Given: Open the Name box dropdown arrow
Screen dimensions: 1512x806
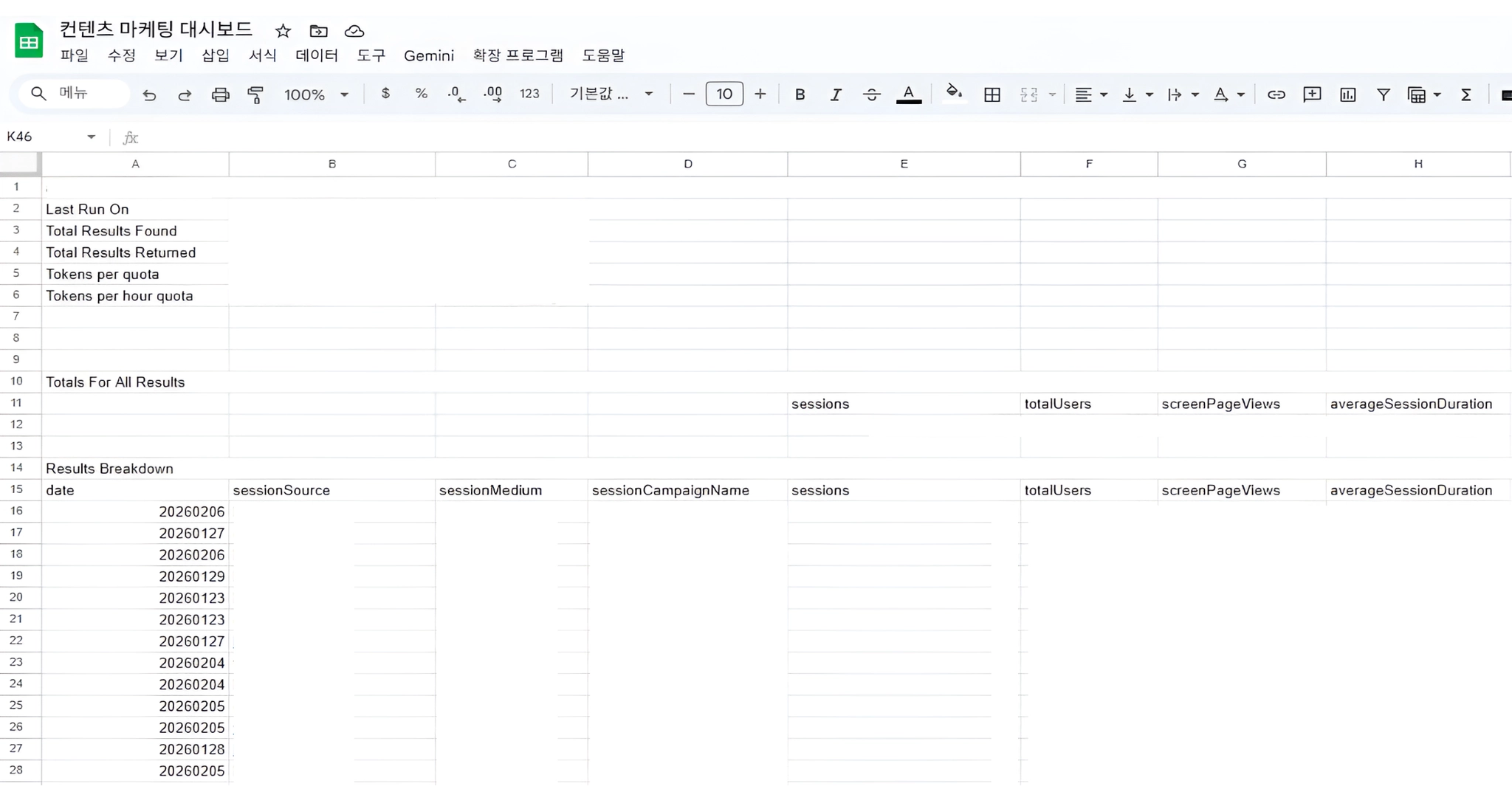Looking at the screenshot, I should tap(91, 137).
